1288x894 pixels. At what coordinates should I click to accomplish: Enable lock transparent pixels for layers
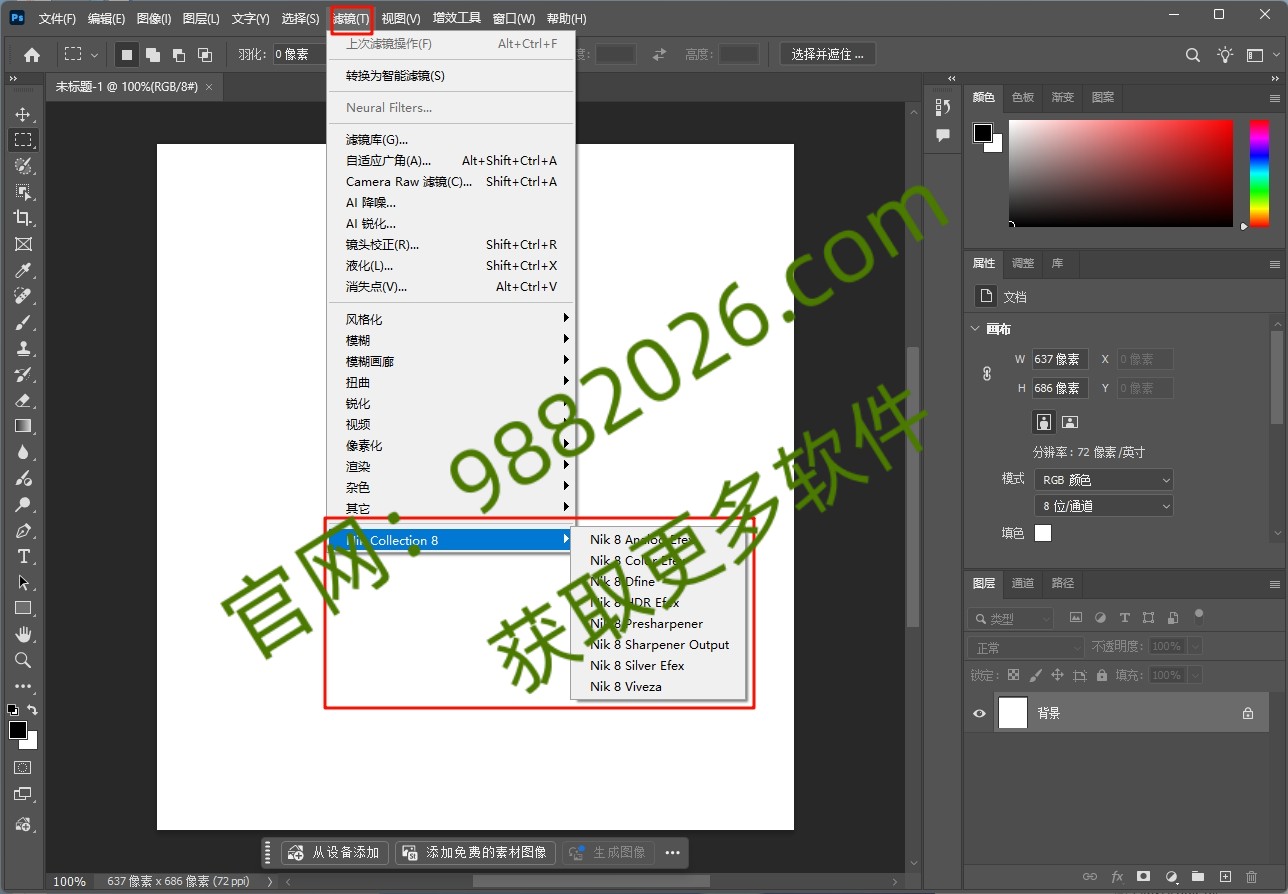tap(1012, 675)
